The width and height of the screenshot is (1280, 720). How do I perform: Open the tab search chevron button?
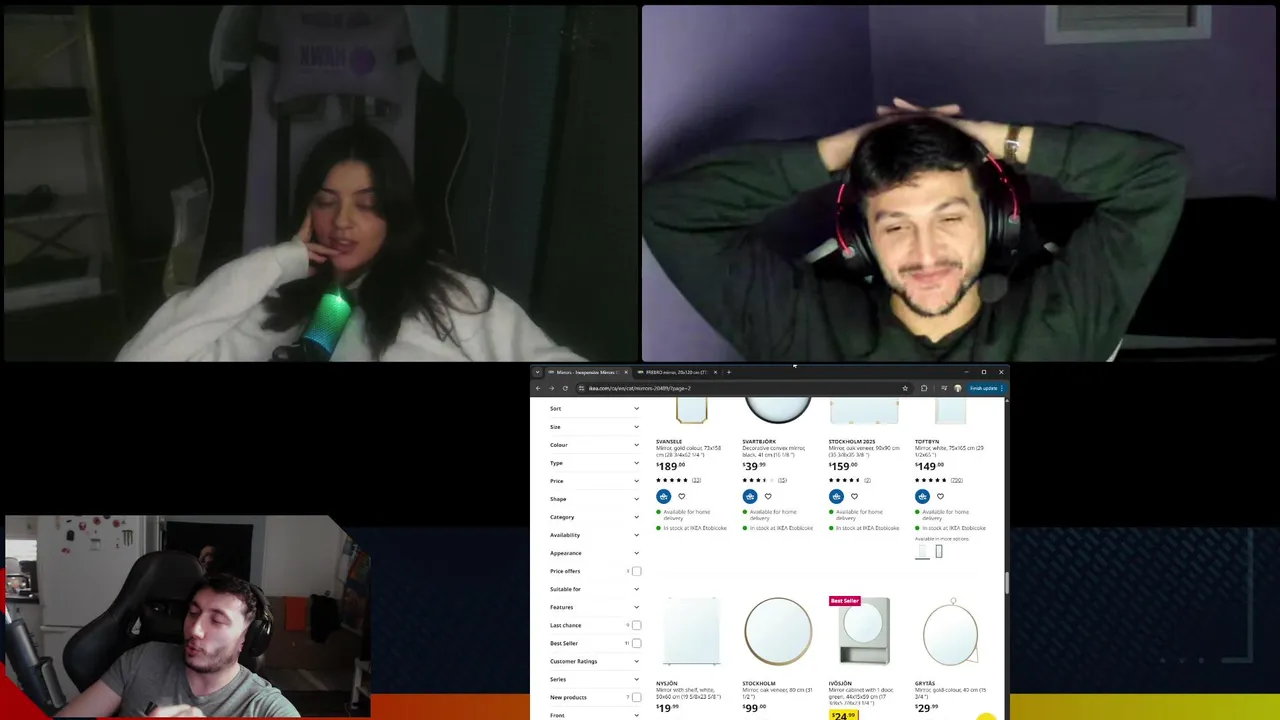[x=537, y=372]
